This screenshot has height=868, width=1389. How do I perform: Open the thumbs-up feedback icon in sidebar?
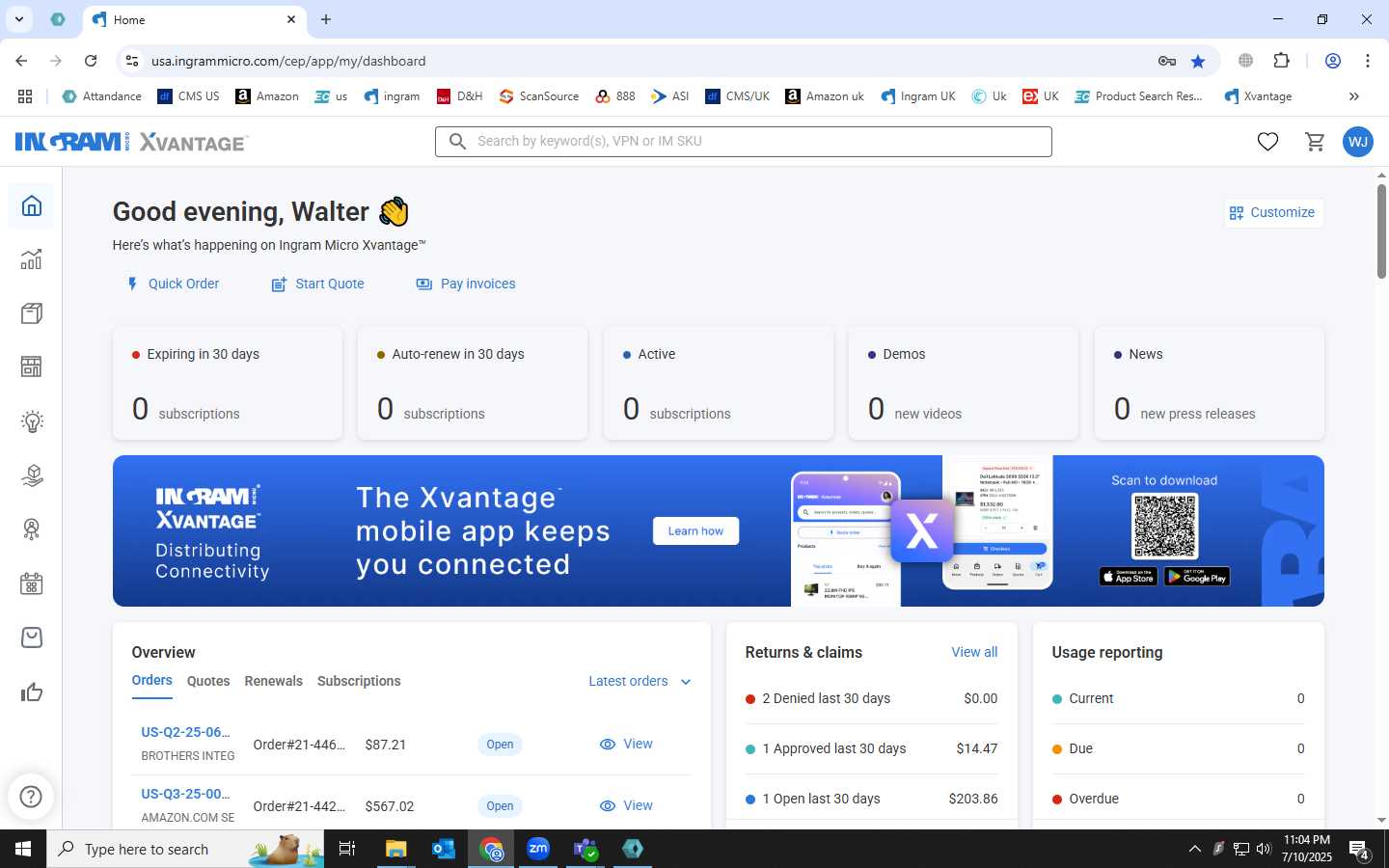click(x=32, y=692)
